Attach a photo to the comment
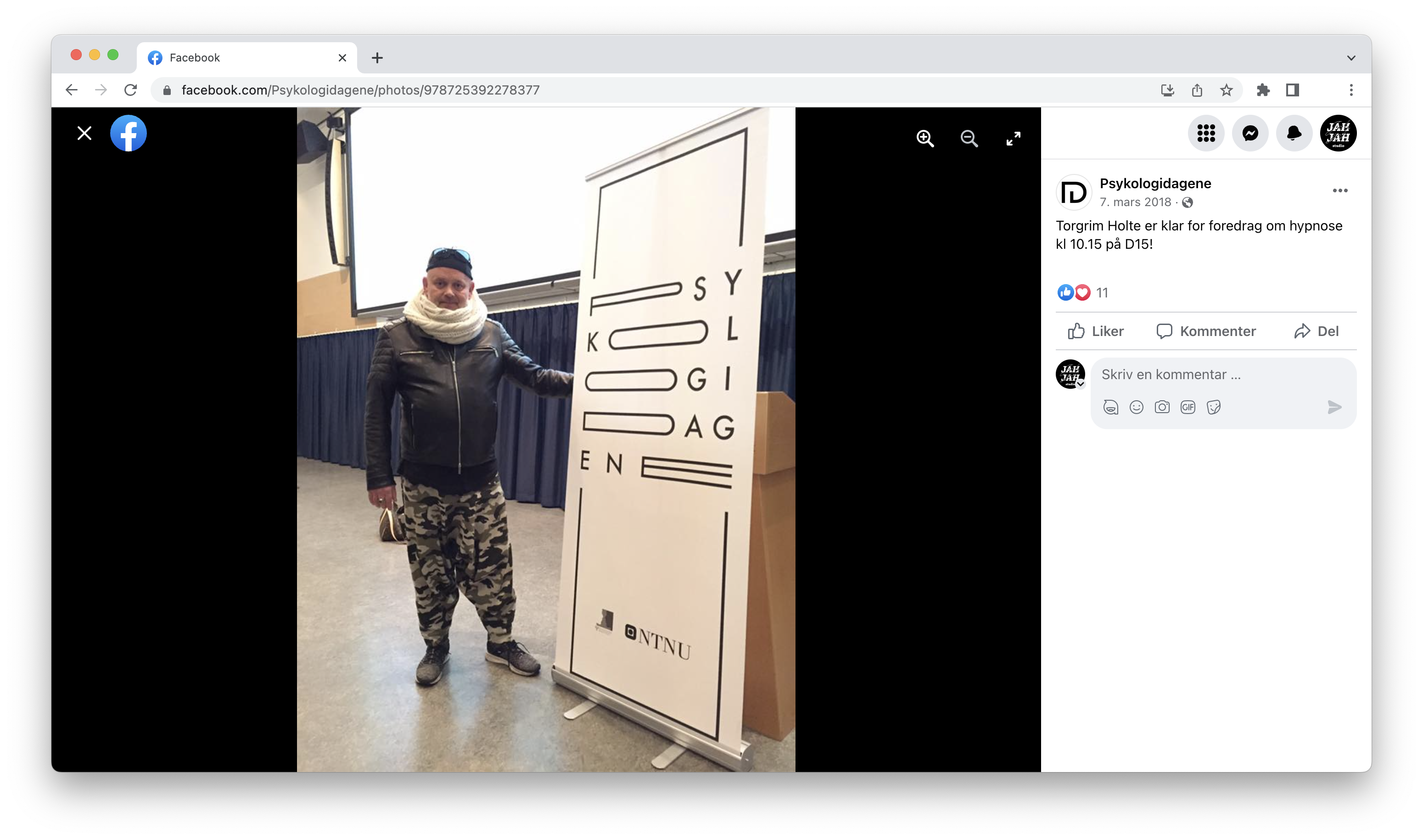Viewport: 1423px width, 840px height. pyautogui.click(x=1162, y=407)
